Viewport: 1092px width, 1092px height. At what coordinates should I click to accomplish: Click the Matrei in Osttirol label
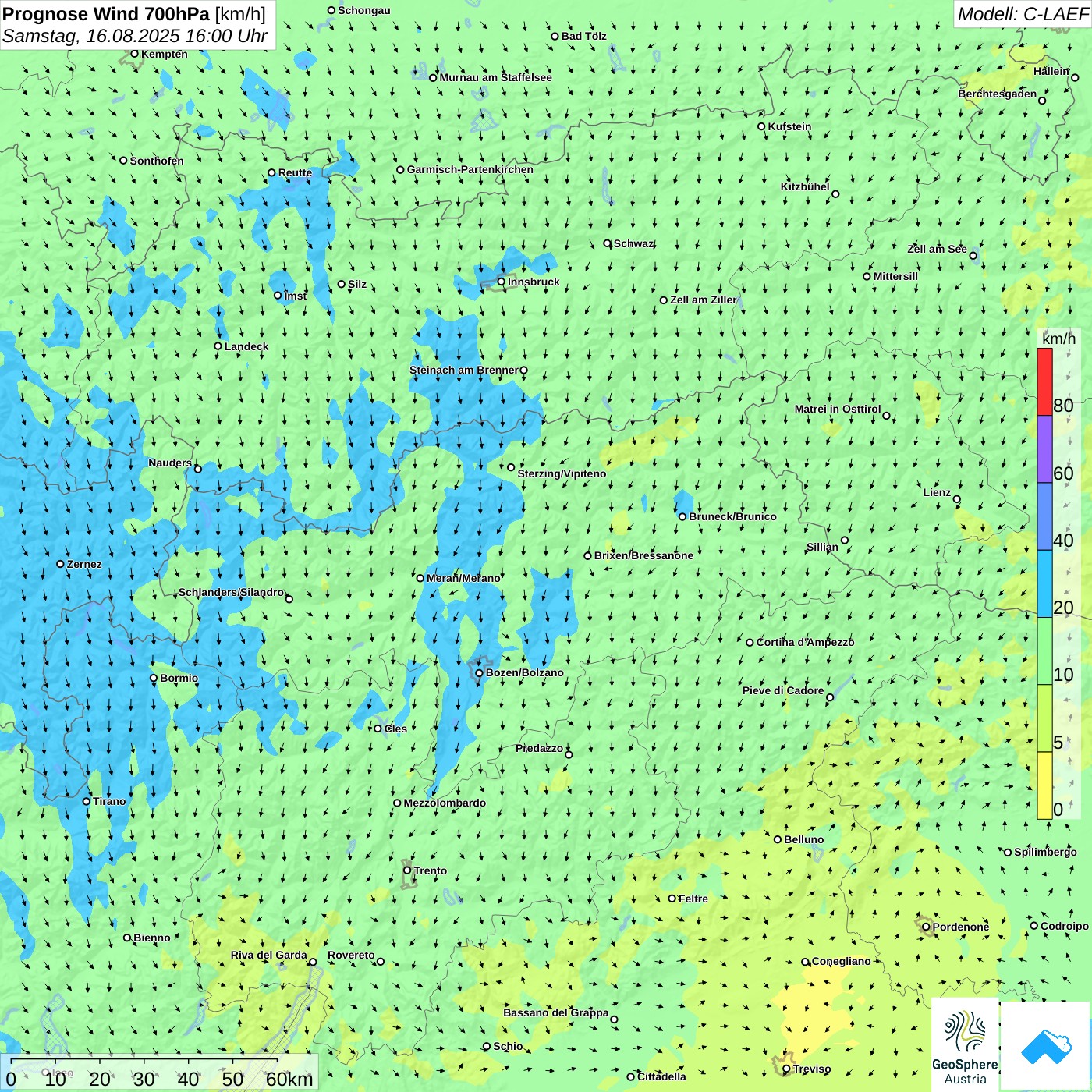[x=838, y=409]
